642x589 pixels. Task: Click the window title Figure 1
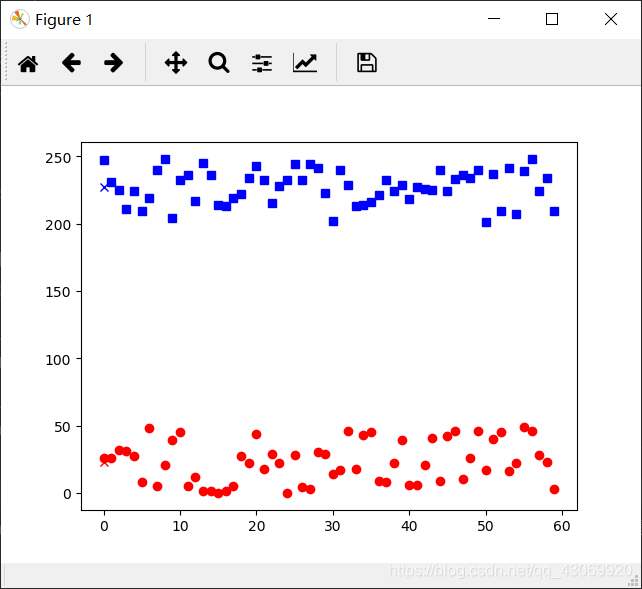pos(64,20)
